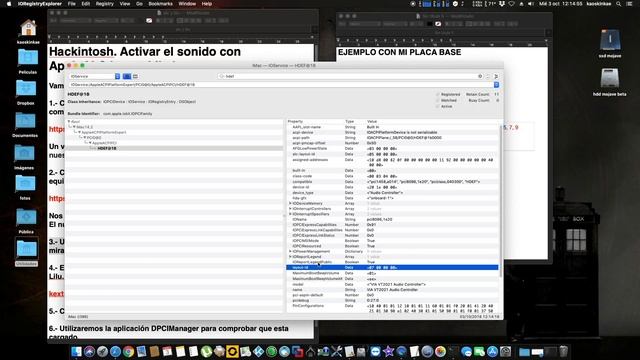This screenshot has height=360, width=640.
Task: Open Kodi icon in the dock
Action: (258, 351)
